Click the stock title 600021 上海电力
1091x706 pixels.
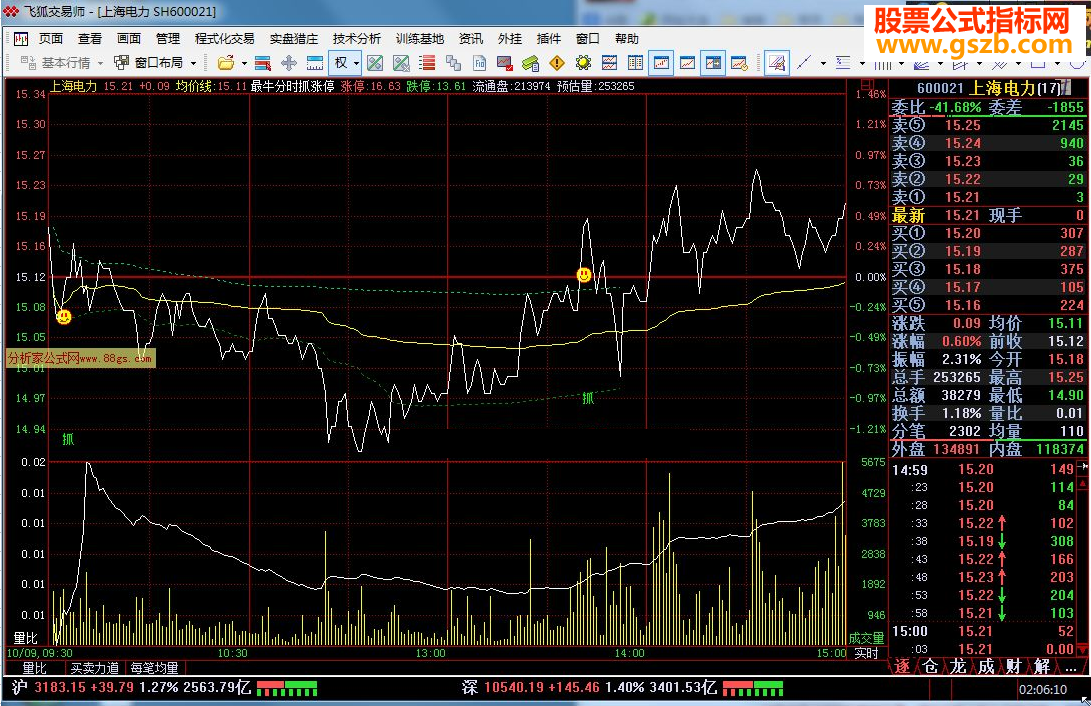[x=989, y=88]
